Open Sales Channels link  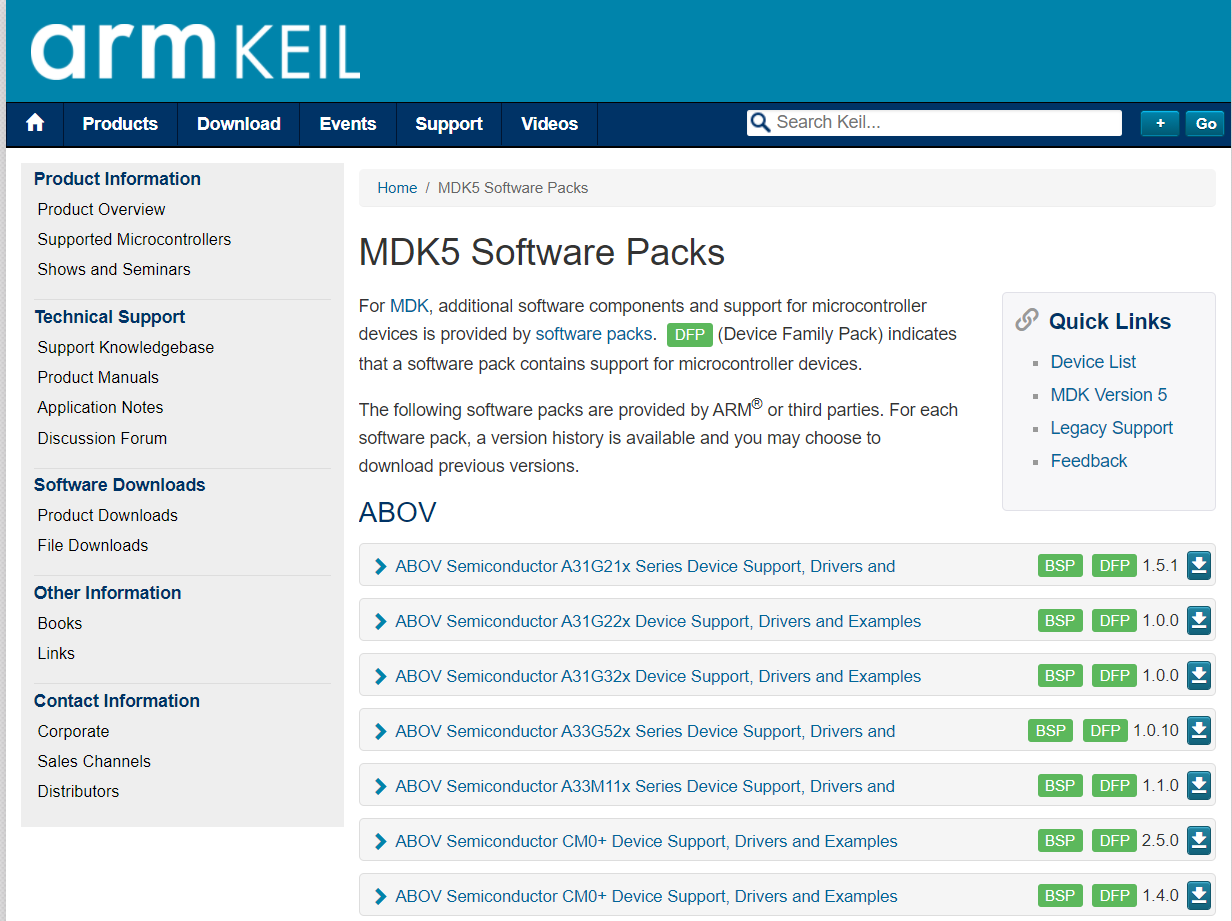(94, 761)
